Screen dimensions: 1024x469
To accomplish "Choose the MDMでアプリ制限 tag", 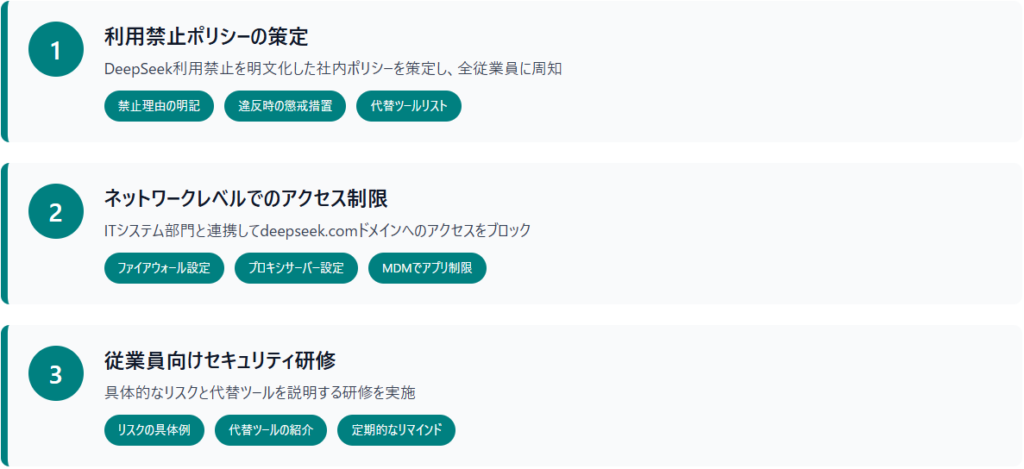I will (427, 269).
